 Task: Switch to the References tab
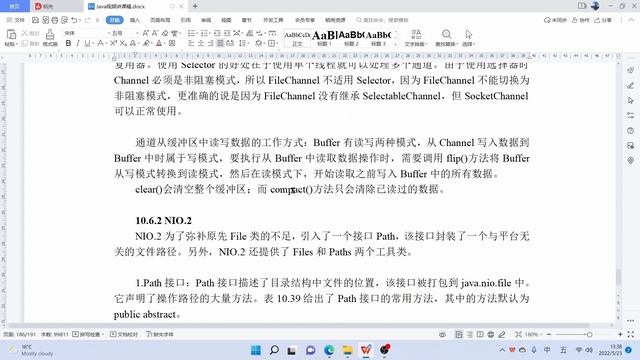(x=186, y=20)
